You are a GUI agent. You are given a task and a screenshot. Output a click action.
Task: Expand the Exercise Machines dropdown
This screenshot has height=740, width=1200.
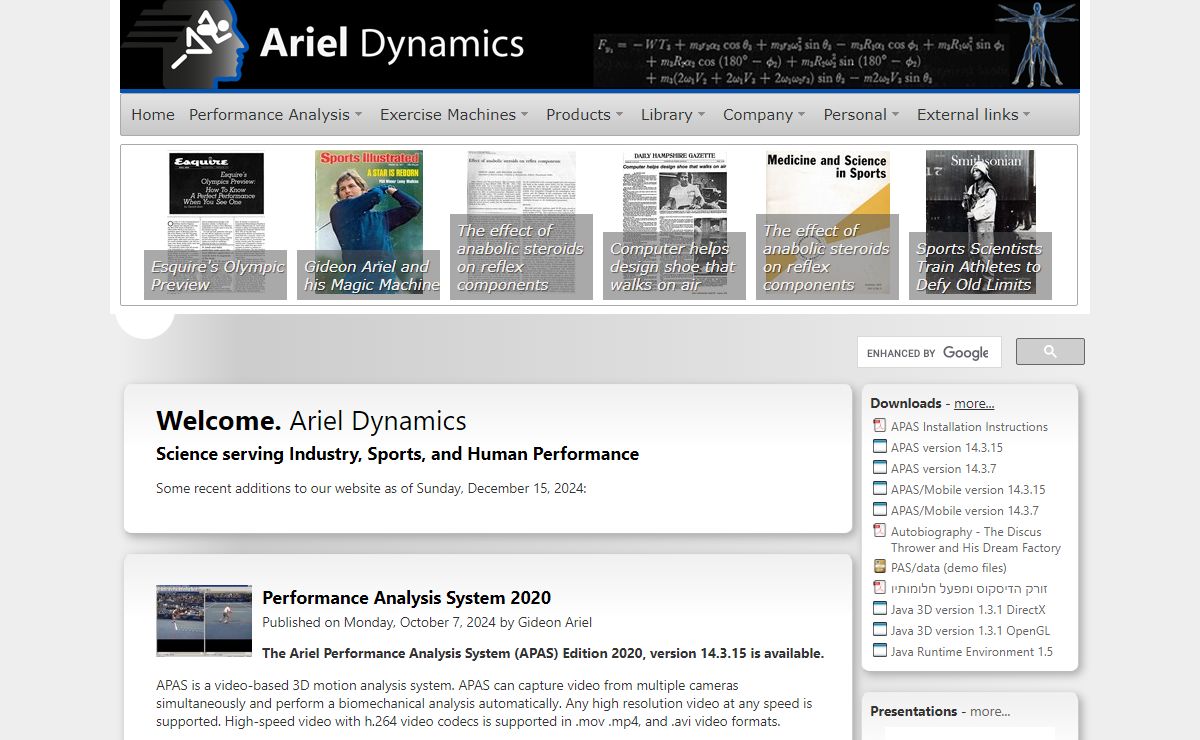tap(454, 115)
